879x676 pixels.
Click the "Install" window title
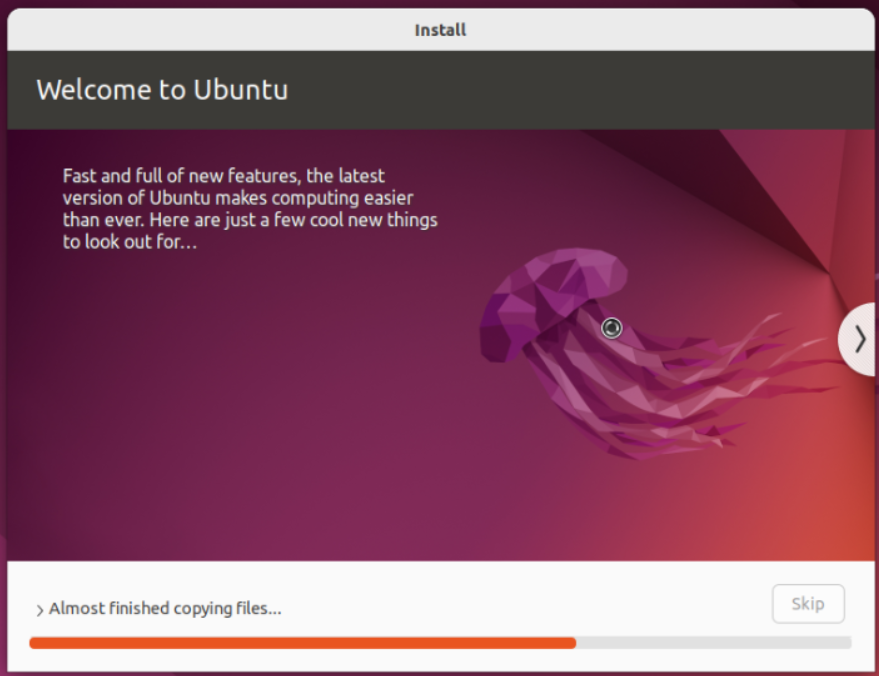tap(440, 30)
